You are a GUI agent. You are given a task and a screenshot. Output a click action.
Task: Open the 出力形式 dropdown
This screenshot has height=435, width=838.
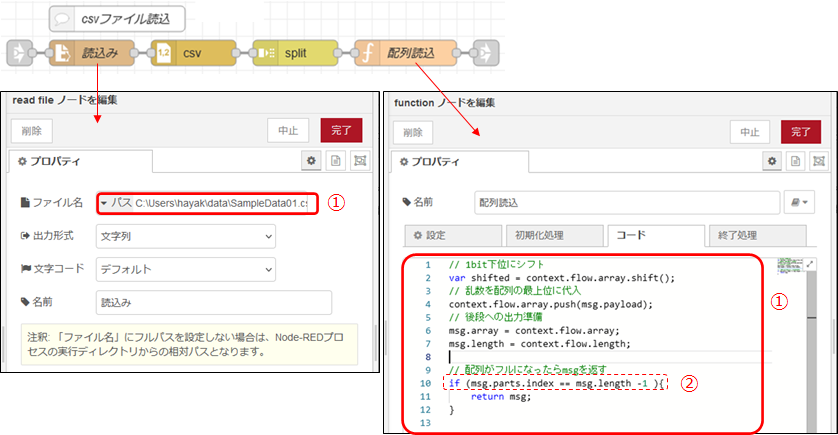185,236
